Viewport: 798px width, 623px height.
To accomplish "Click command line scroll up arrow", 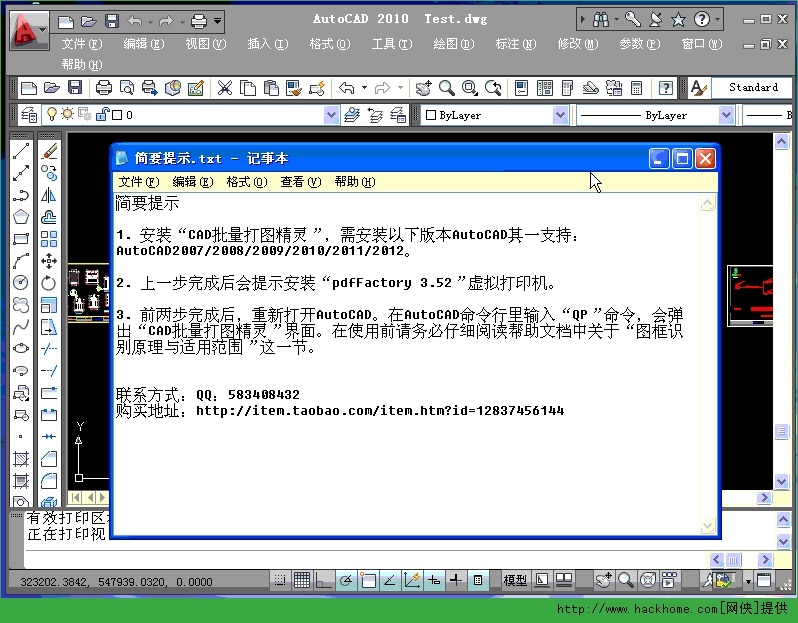I will 783,519.
